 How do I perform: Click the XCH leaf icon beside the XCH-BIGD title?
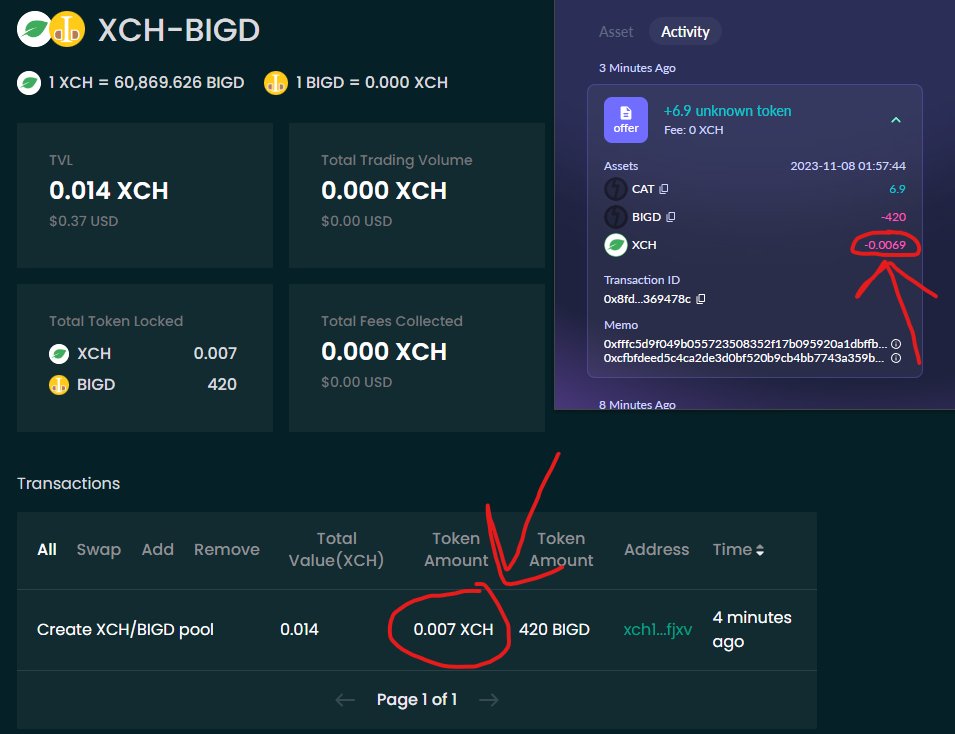pos(34,29)
